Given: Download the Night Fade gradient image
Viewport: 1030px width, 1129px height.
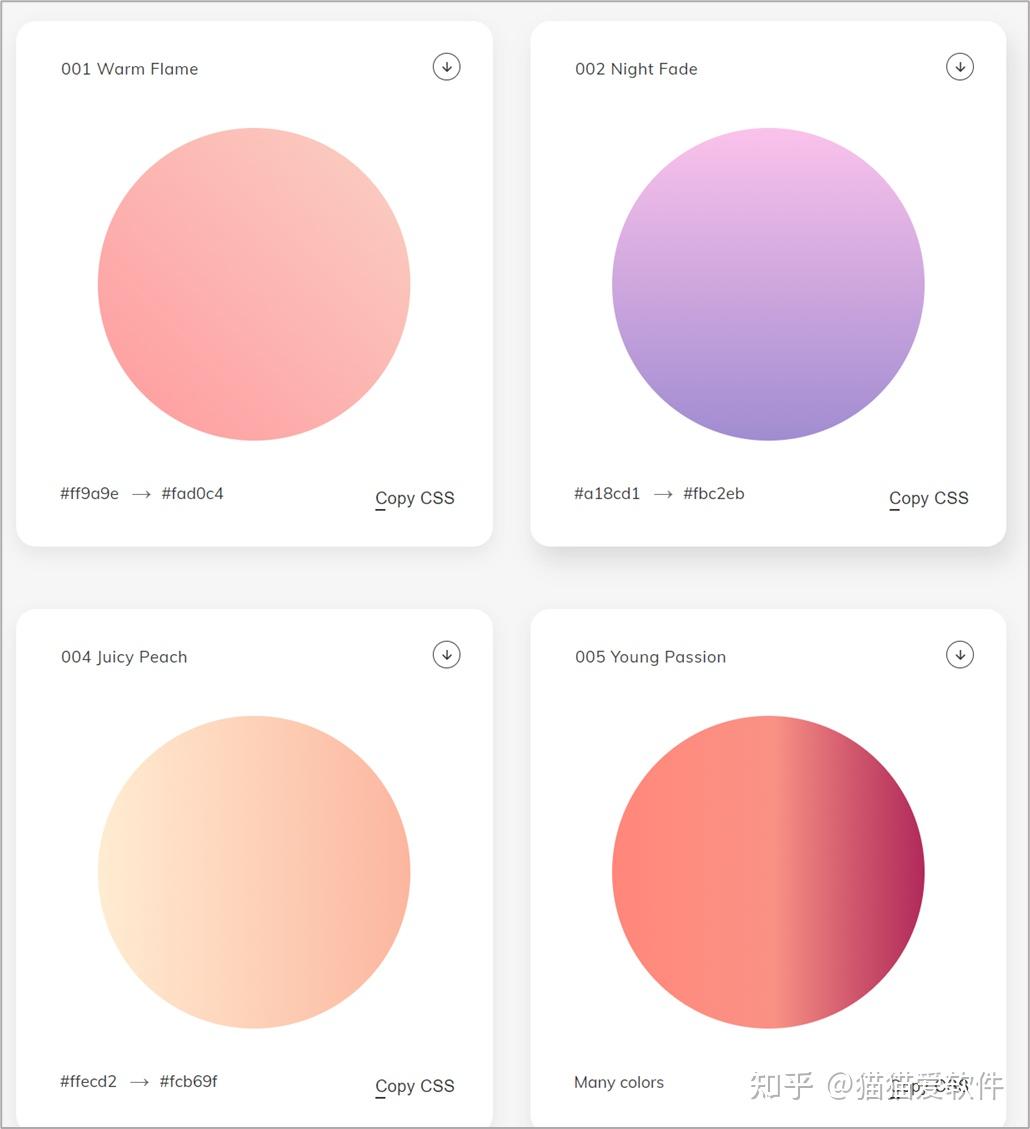Looking at the screenshot, I should coord(959,67).
